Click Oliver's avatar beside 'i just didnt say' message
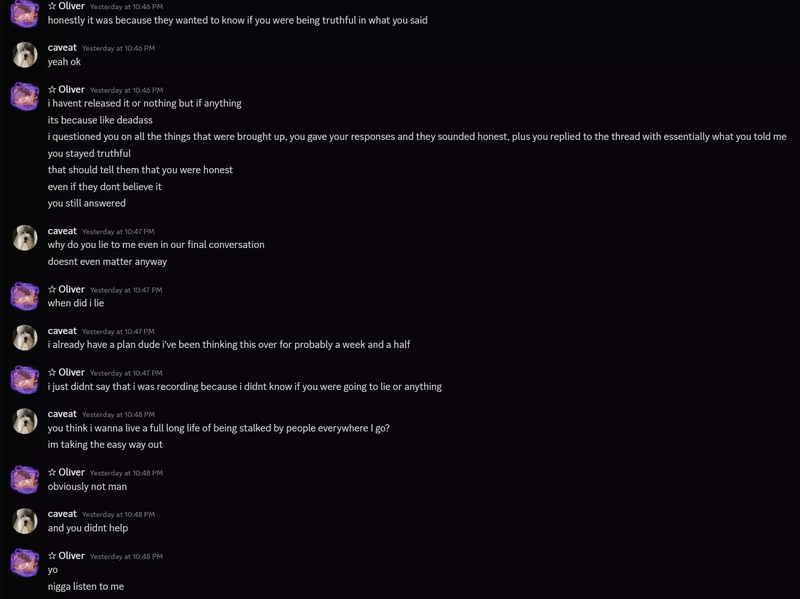 tap(25, 379)
